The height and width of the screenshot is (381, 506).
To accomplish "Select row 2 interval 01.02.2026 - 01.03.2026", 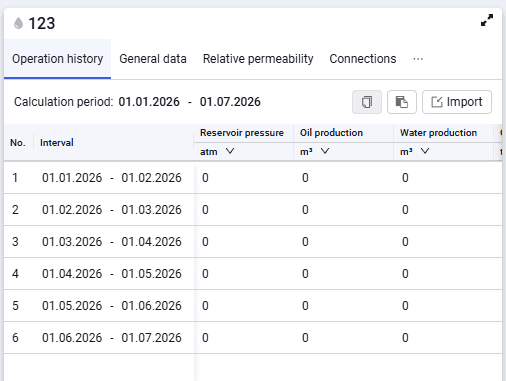I will click(x=112, y=210).
